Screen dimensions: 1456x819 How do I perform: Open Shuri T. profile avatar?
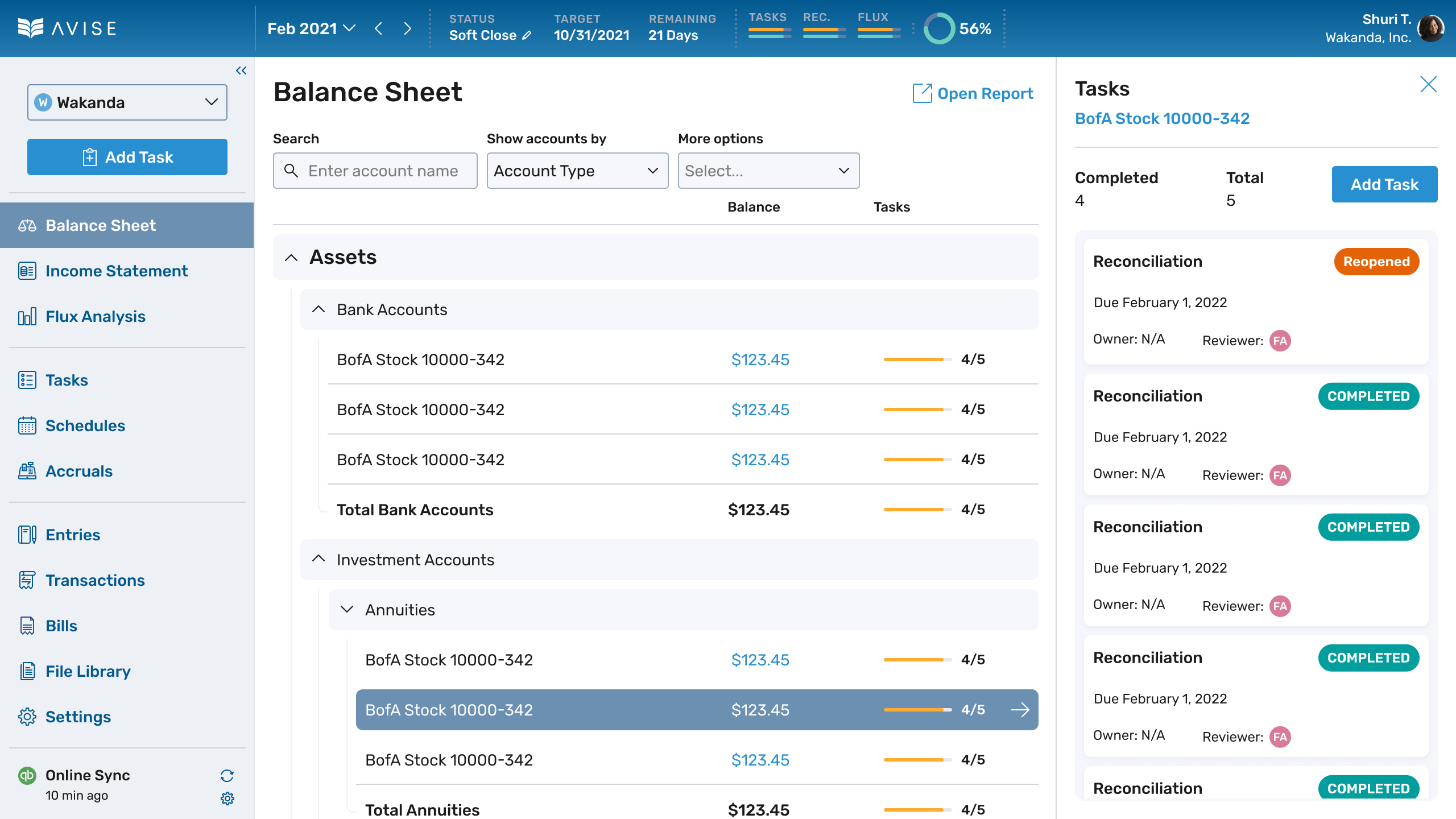1430,28
